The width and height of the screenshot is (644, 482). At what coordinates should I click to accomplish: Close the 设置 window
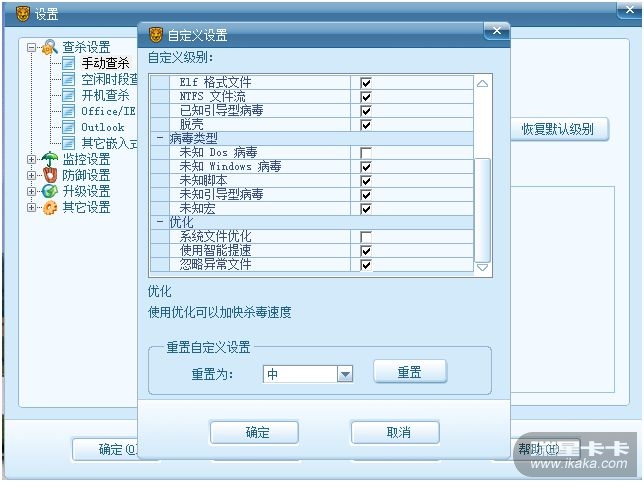tap(630, 10)
